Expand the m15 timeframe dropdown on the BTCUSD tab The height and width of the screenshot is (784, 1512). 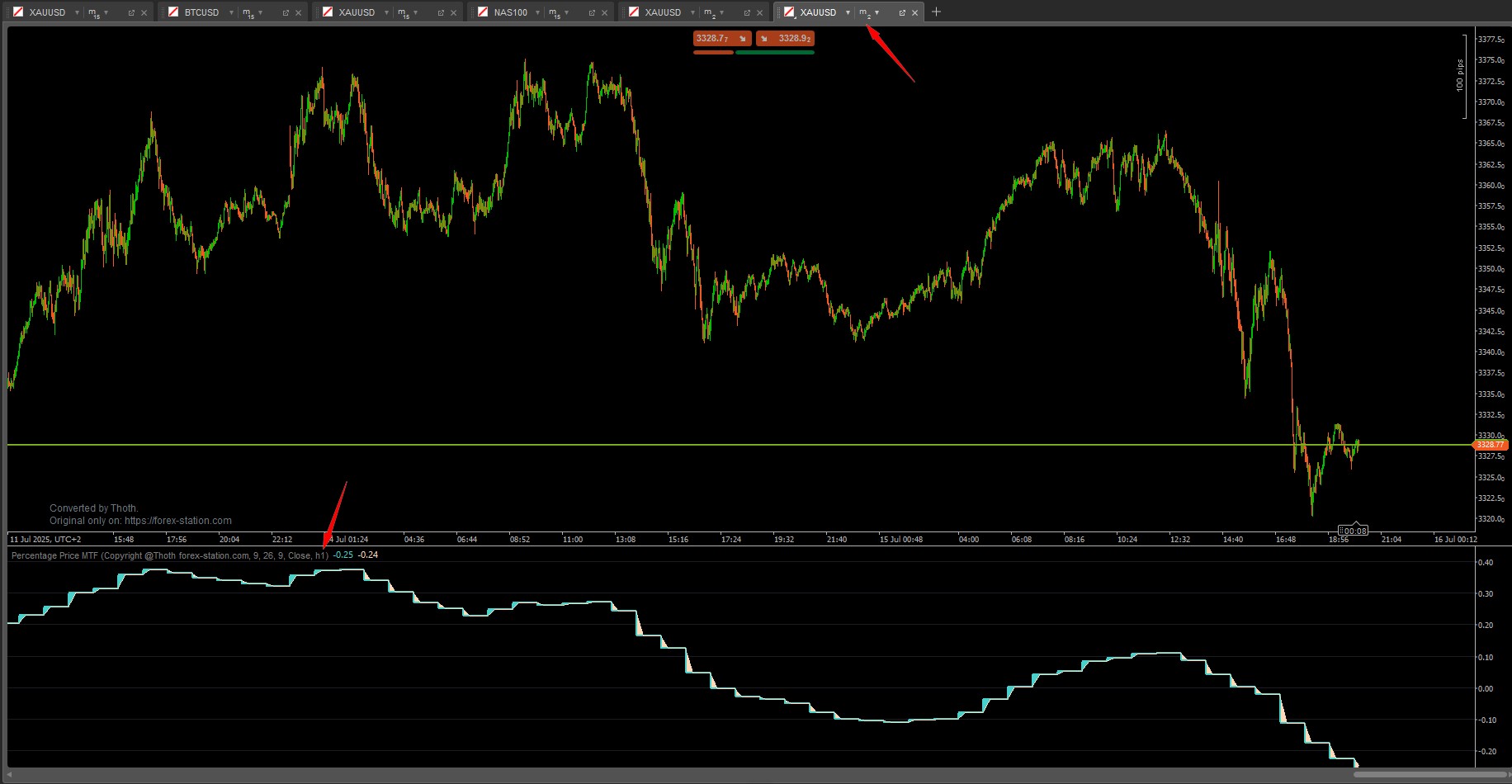[260, 12]
